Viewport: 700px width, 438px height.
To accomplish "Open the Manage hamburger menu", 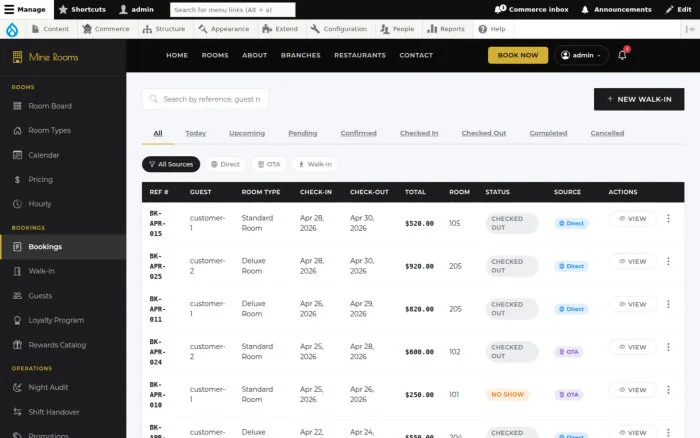I will pyautogui.click(x=25, y=9).
